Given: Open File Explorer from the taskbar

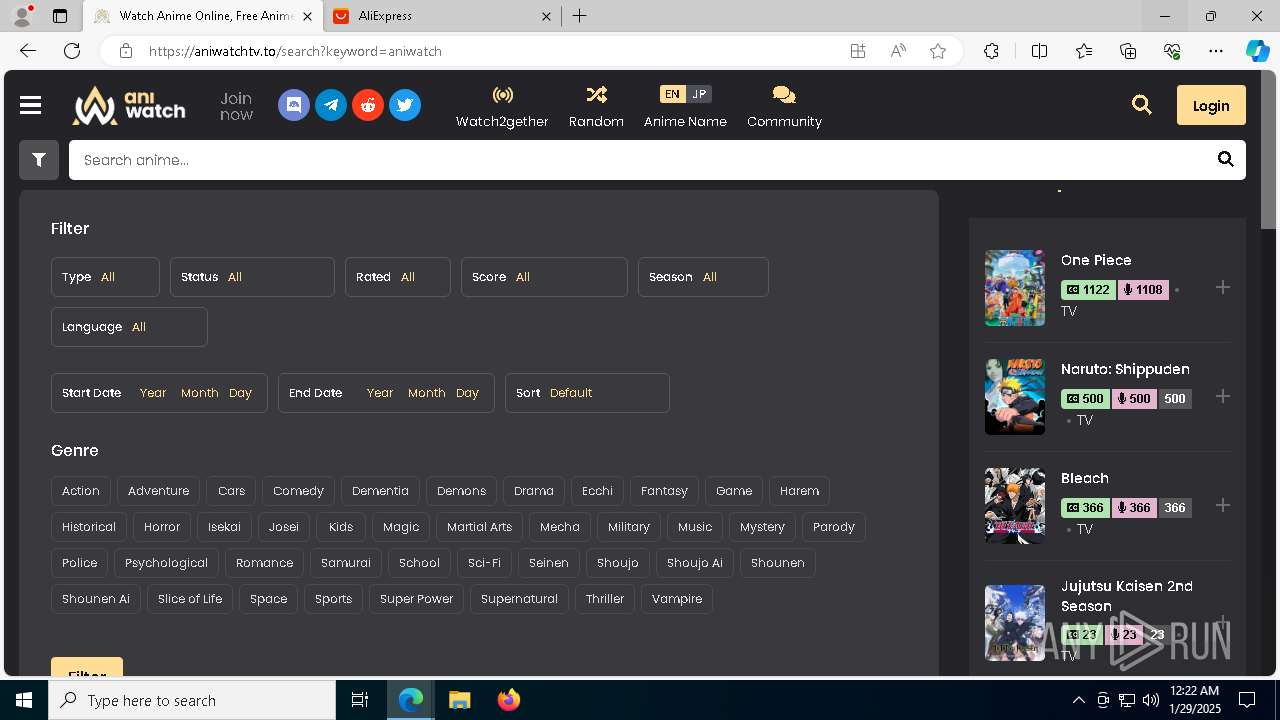Looking at the screenshot, I should point(459,700).
